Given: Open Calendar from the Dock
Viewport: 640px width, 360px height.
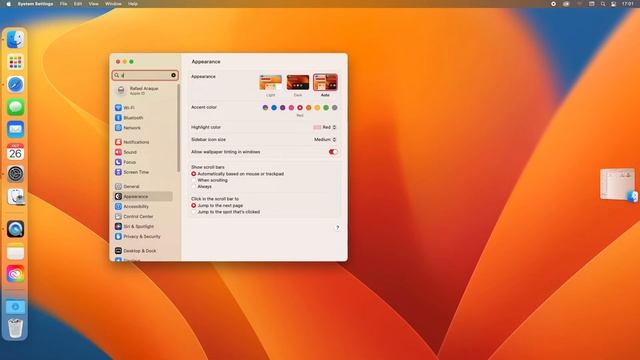Looking at the screenshot, I should [x=16, y=152].
